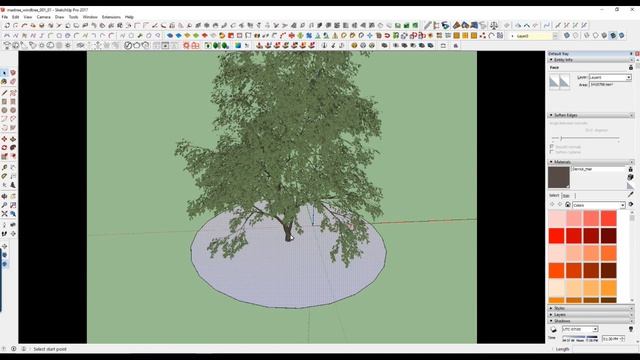This screenshot has height=360, width=640.
Task: Open the Edit menu
Action: (16, 17)
